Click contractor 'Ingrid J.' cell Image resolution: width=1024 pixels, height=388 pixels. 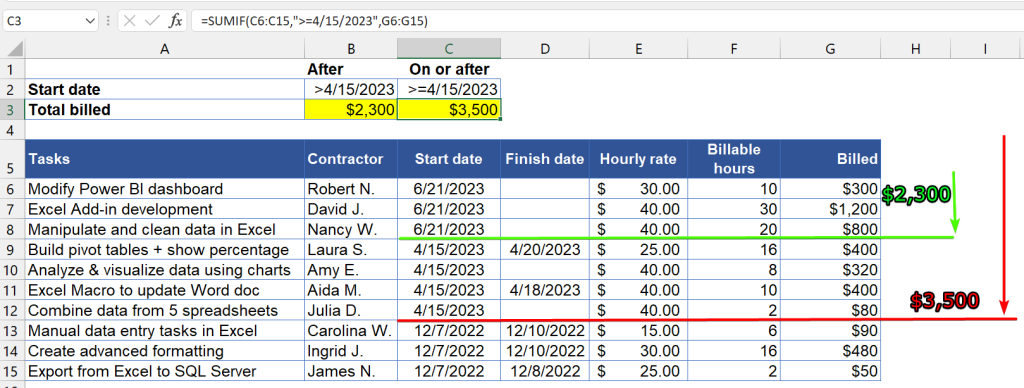(x=351, y=351)
